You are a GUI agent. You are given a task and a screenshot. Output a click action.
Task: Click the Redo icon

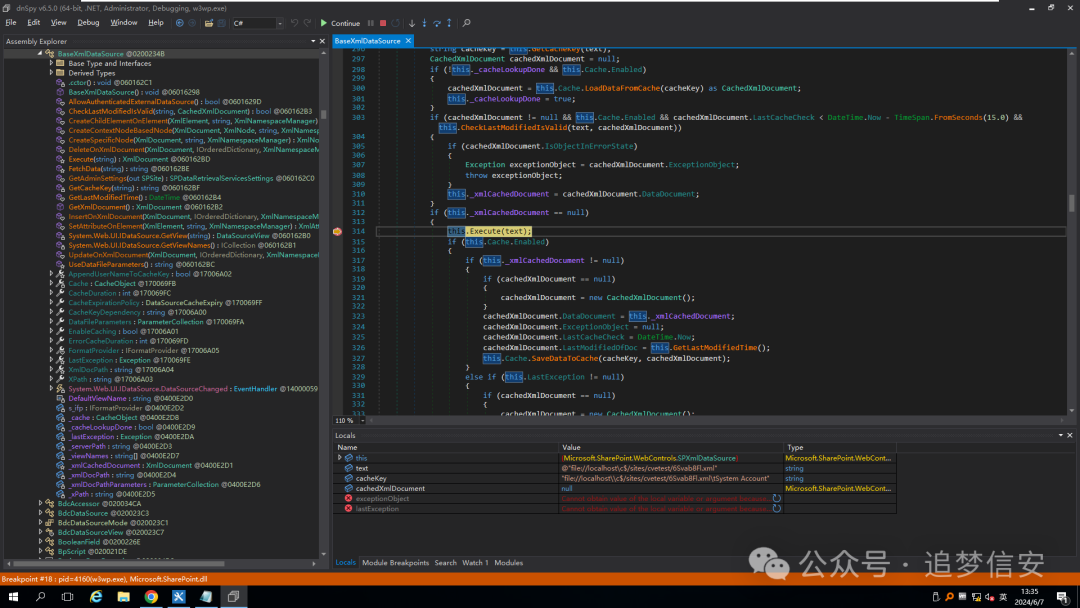pos(307,23)
